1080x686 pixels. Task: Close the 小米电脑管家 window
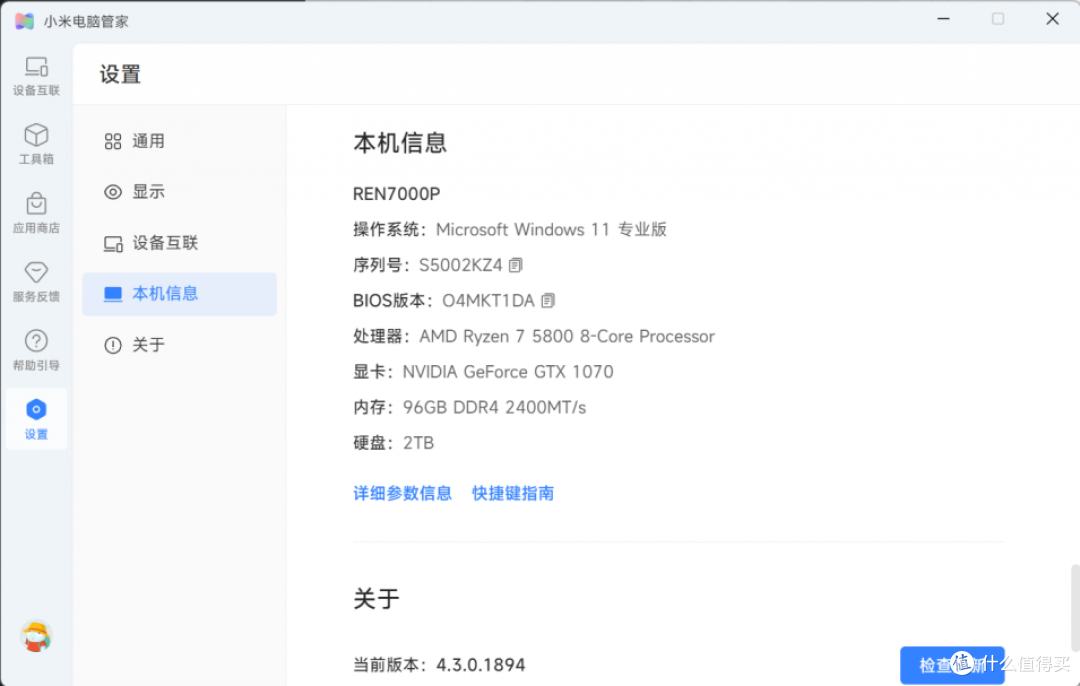click(1052, 19)
